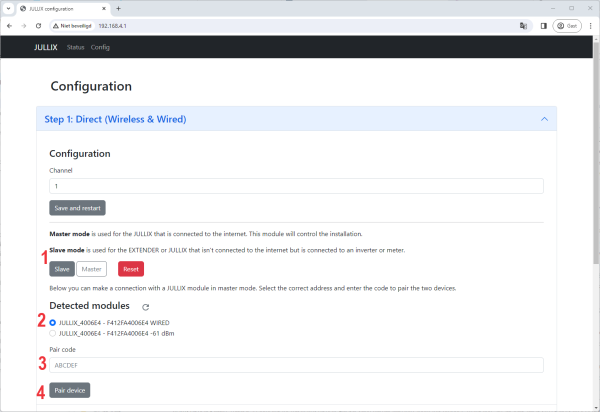Focus the Pair code input field

[x=296, y=365]
